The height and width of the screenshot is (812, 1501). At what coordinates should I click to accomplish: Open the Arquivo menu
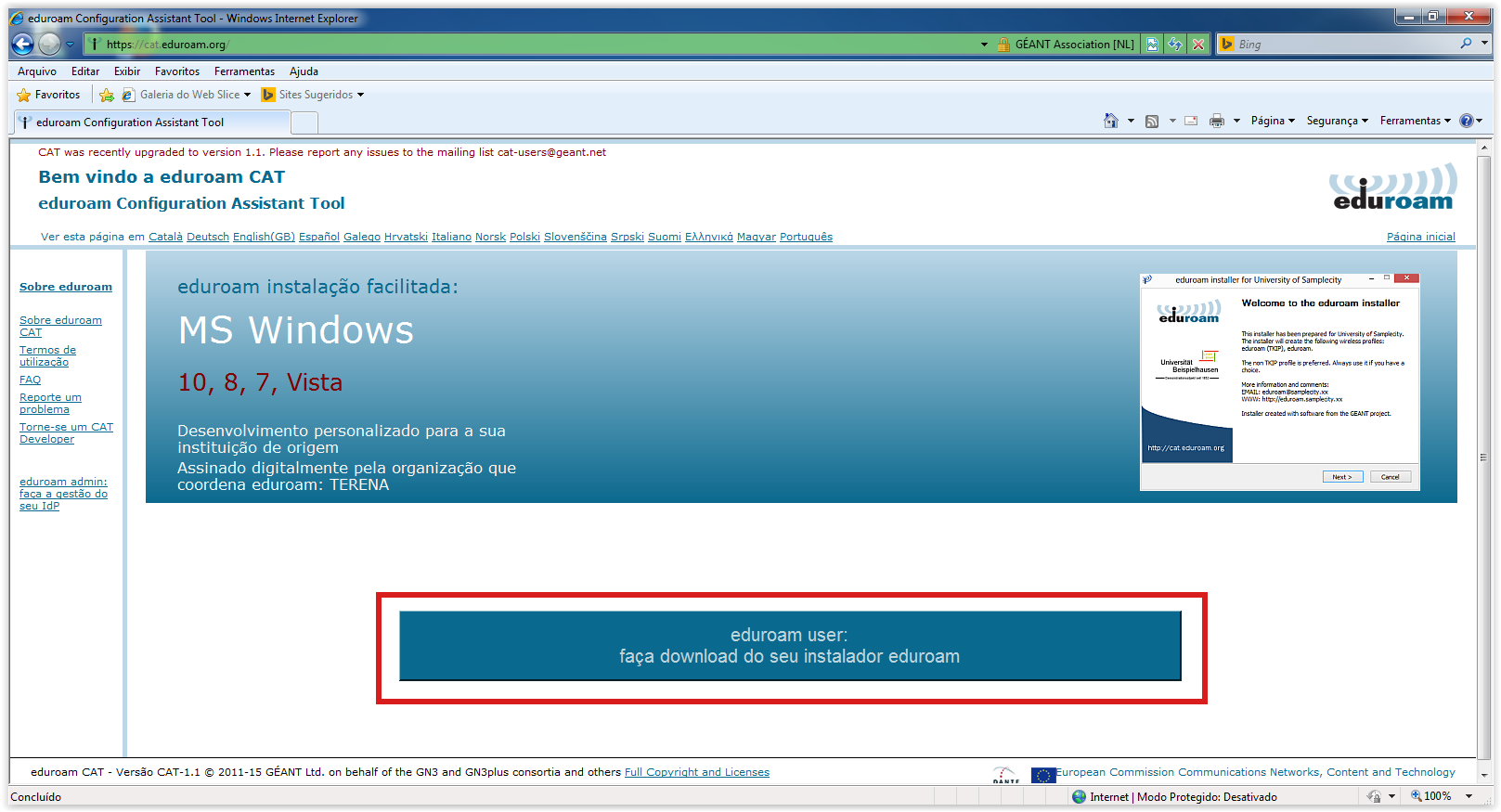[37, 71]
